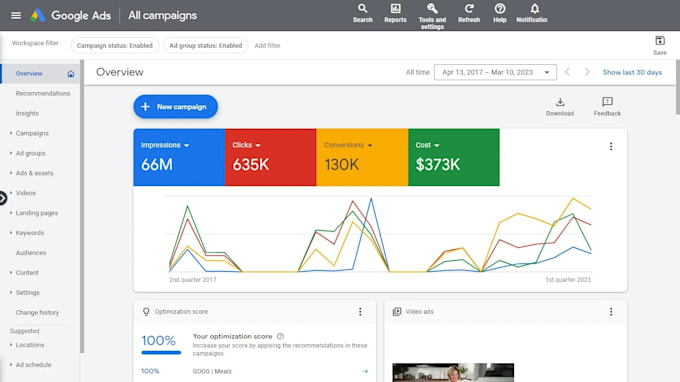Click the sidebar vertical scrollbar
Screen dimensions: 680x382
point(82,206)
